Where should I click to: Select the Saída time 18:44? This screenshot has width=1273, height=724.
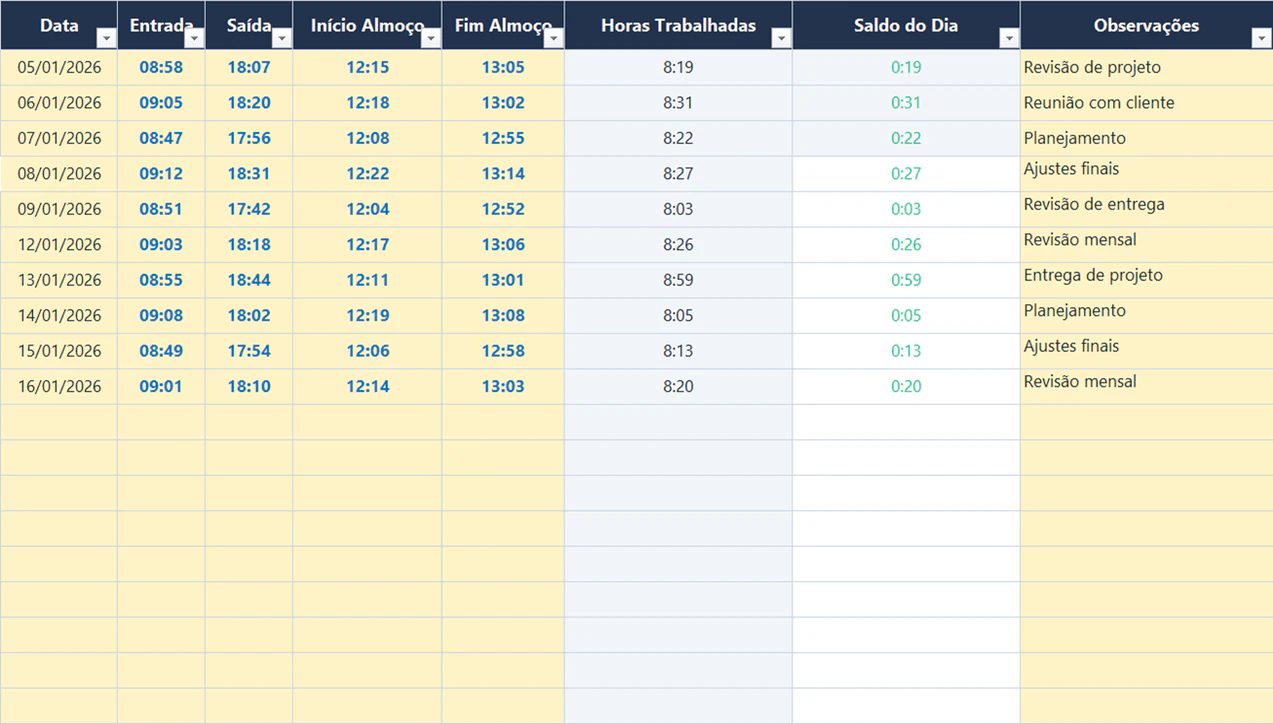click(249, 280)
